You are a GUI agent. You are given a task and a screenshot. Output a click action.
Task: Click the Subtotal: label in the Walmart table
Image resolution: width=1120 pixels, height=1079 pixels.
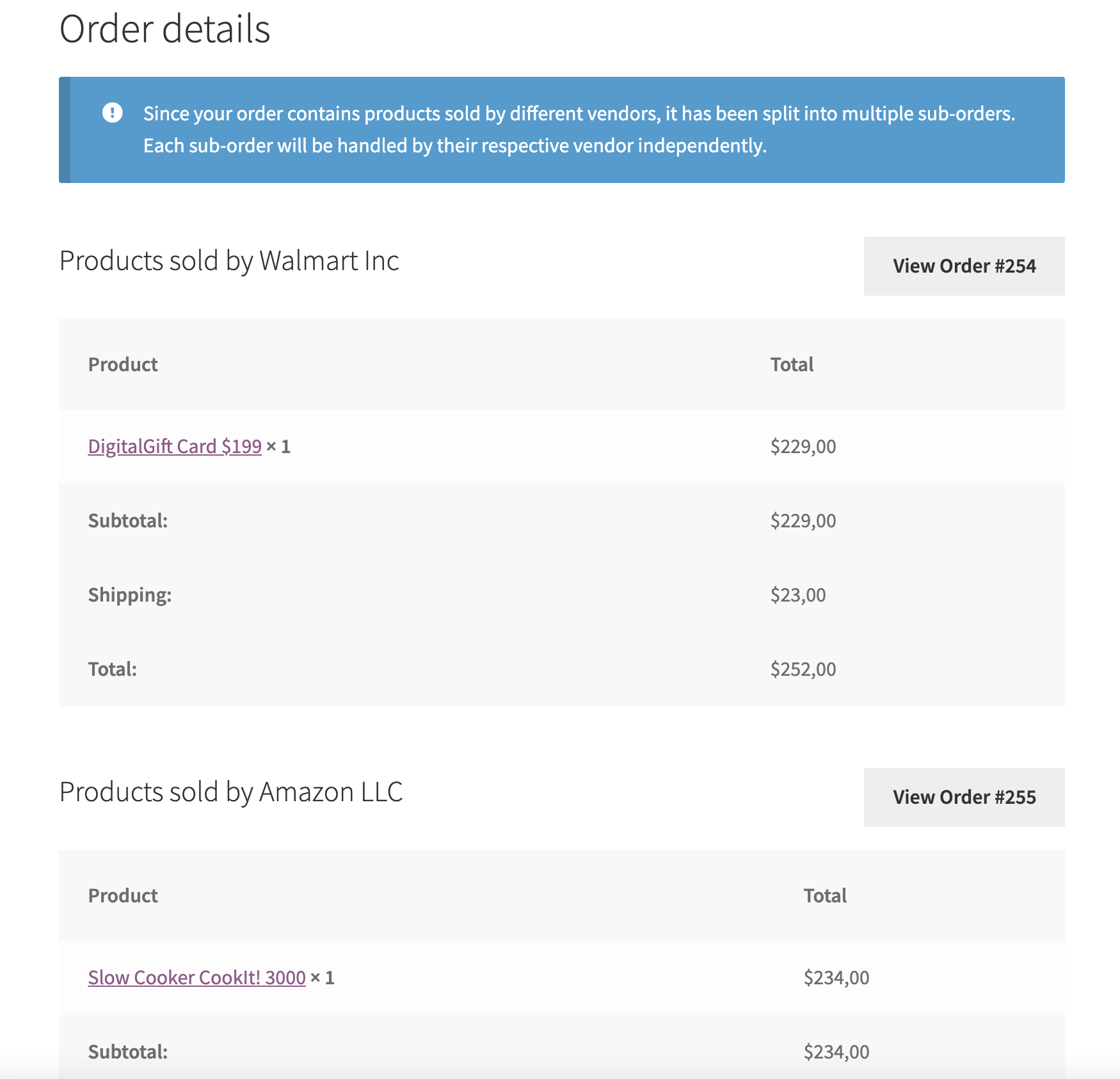(128, 521)
